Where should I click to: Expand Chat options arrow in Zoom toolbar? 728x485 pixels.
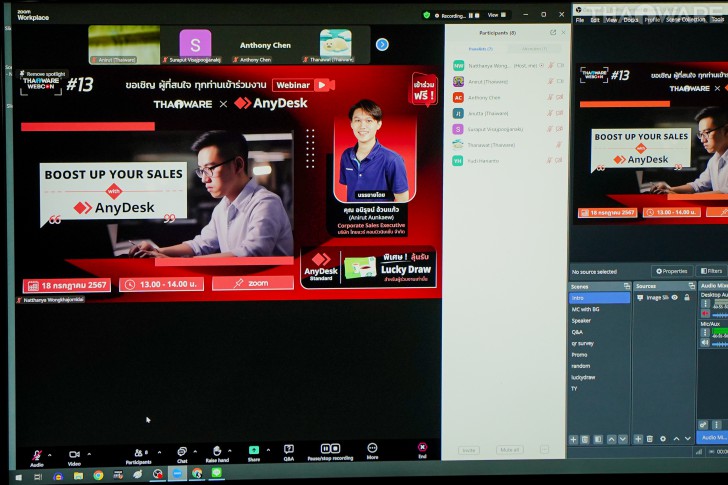click(x=195, y=451)
